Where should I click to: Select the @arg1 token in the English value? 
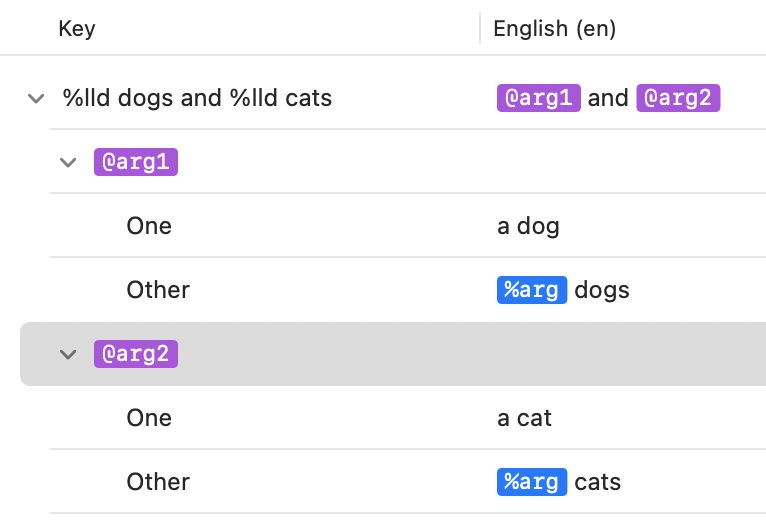[x=538, y=98]
